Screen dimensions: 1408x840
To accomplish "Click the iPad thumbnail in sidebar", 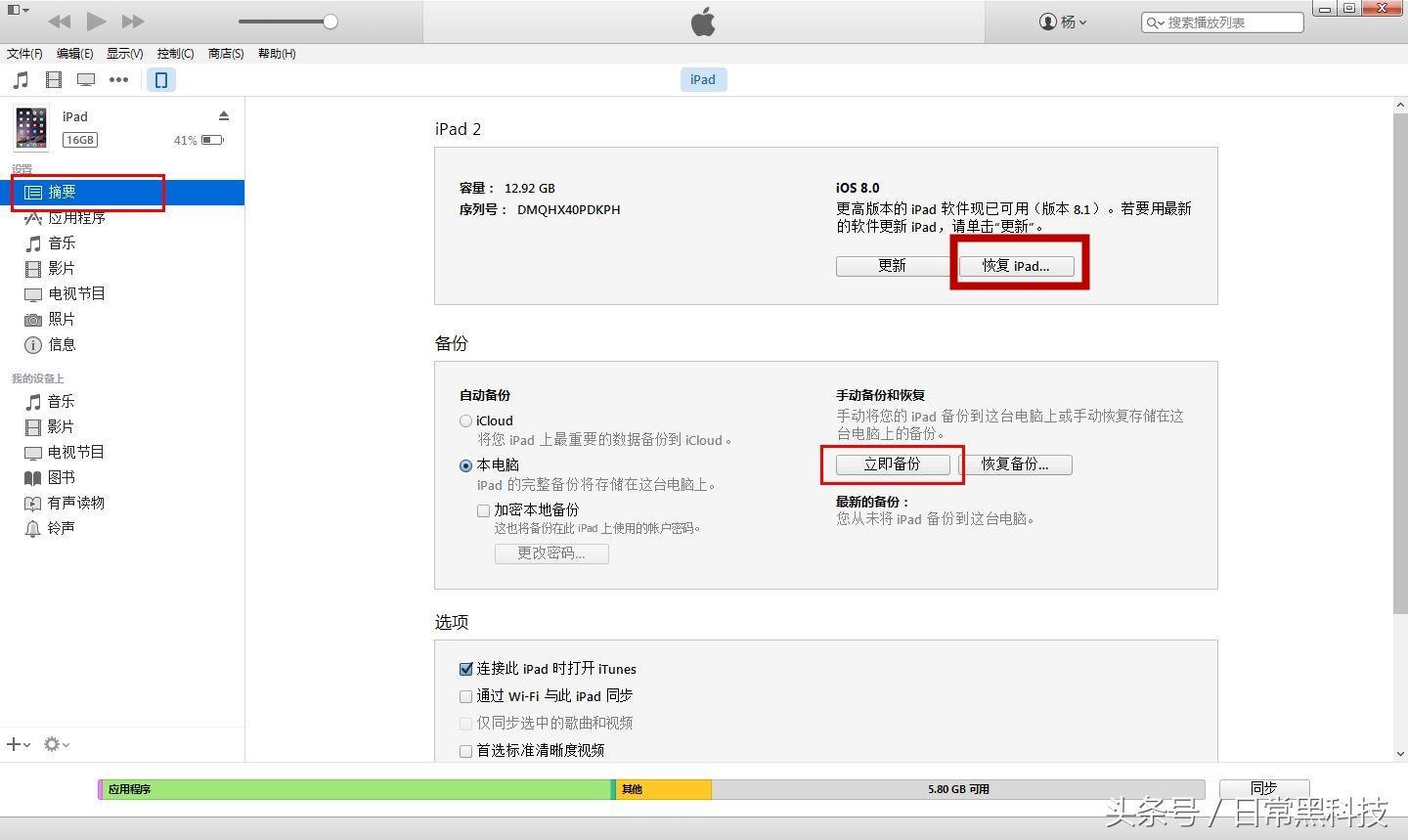I will (x=31, y=129).
